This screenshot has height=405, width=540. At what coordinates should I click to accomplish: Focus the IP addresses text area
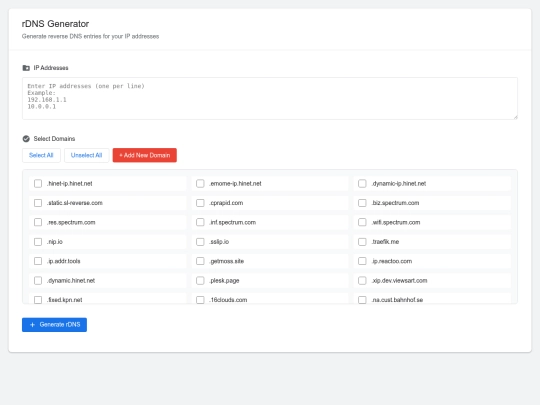pos(270,98)
